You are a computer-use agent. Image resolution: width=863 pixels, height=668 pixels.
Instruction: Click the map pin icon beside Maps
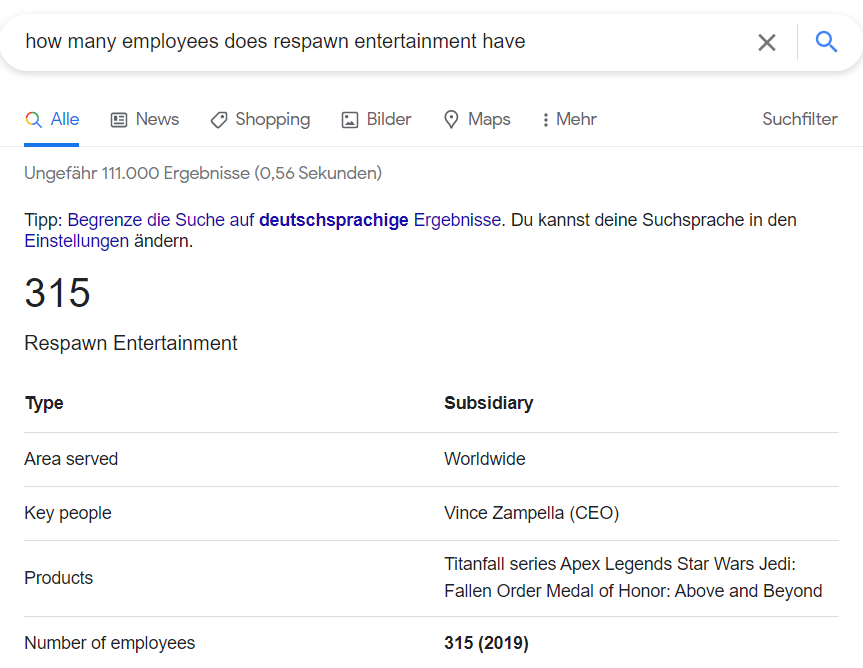click(x=451, y=119)
